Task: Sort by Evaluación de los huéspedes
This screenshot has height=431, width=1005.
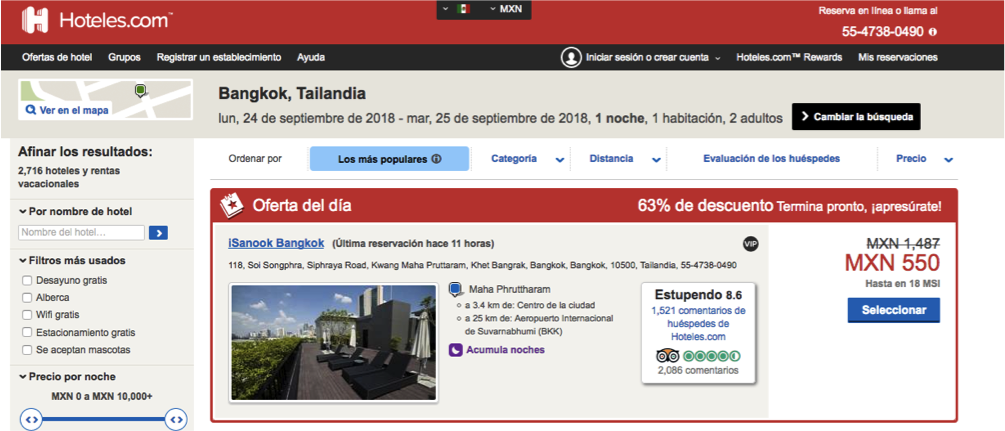Action: click(x=772, y=158)
